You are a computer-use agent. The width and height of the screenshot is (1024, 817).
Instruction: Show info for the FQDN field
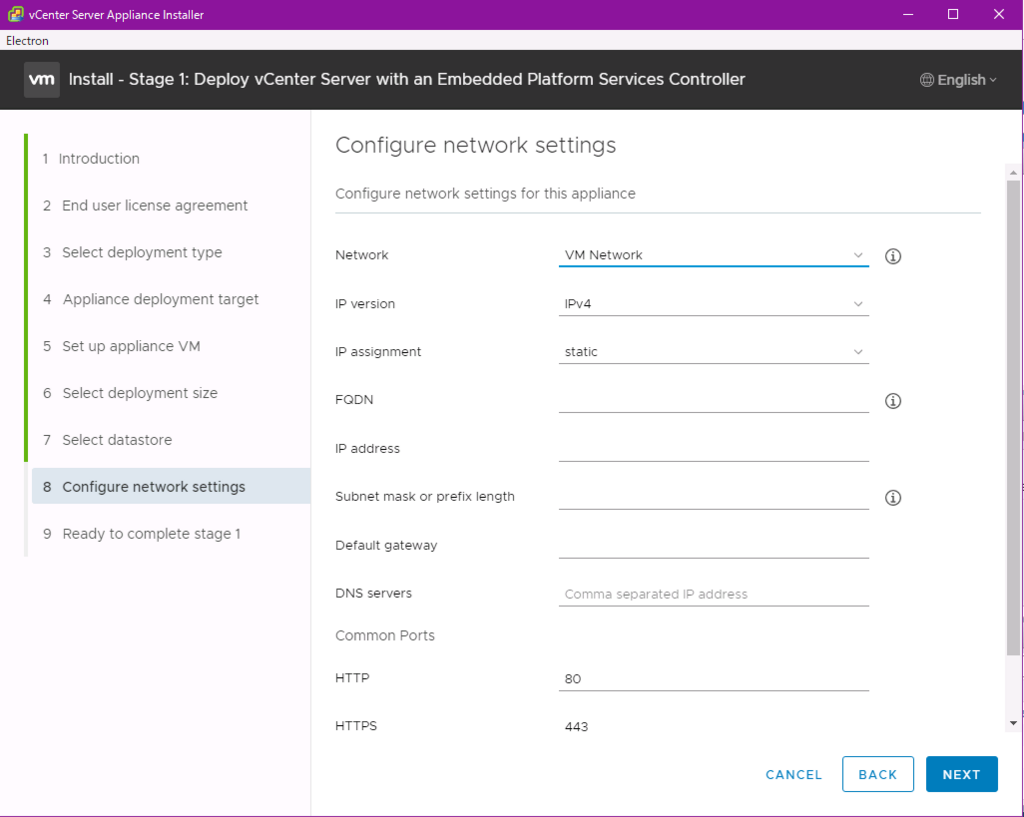pos(893,401)
